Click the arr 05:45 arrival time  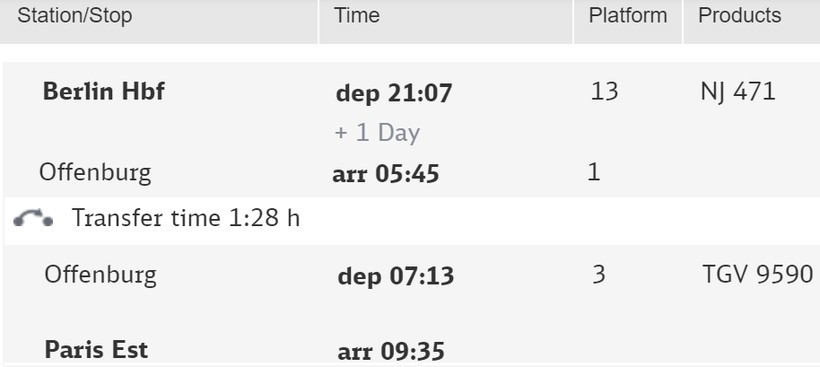point(386,174)
